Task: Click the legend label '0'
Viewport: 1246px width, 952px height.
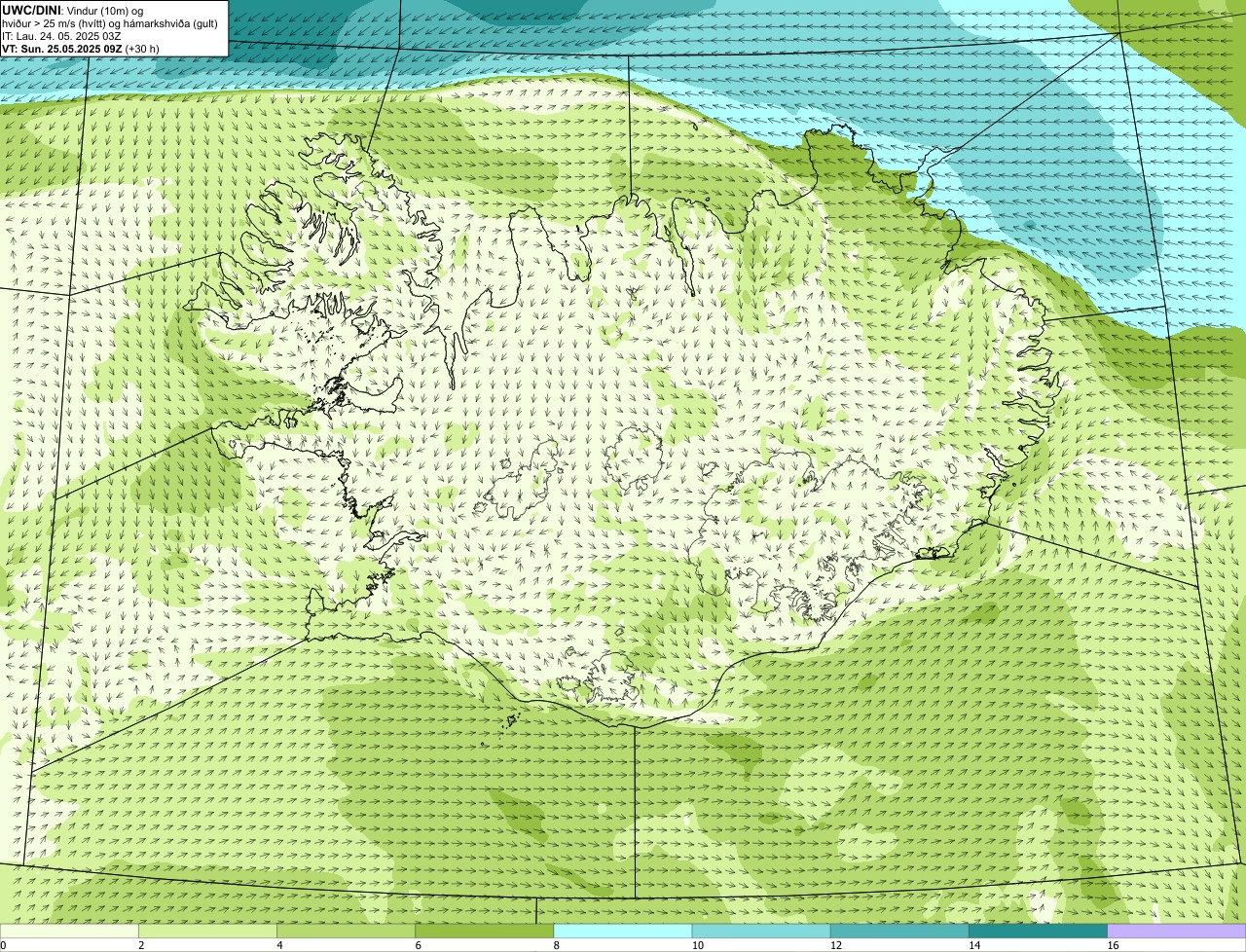Action: point(3,945)
